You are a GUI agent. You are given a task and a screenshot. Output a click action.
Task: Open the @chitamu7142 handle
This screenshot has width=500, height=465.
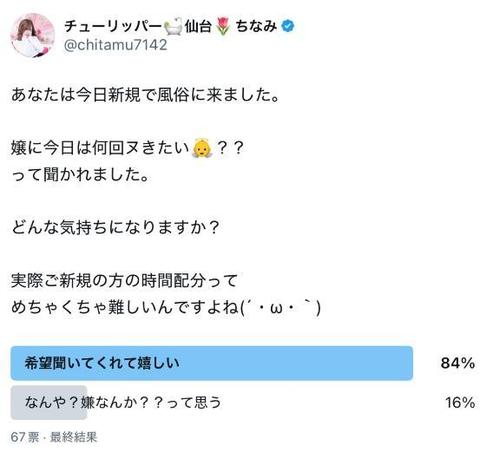tap(115, 45)
